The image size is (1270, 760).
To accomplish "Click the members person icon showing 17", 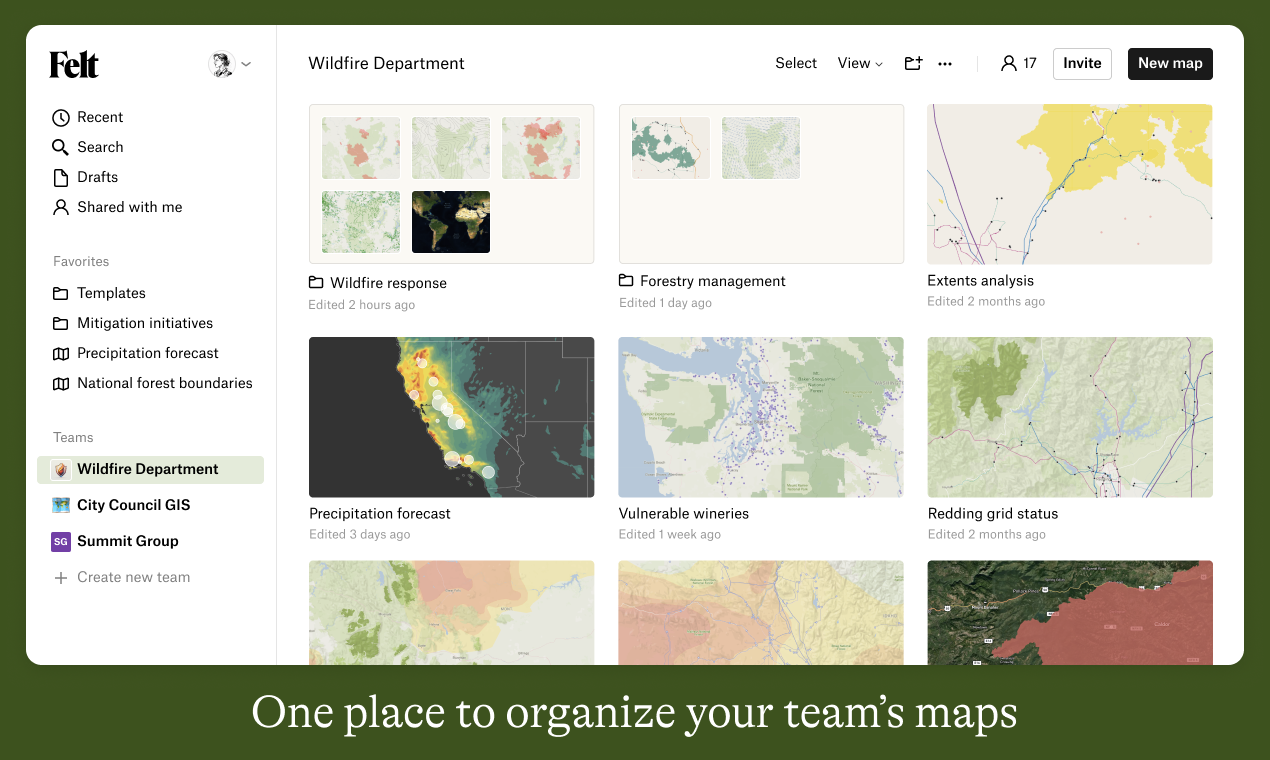I will click(x=1008, y=63).
